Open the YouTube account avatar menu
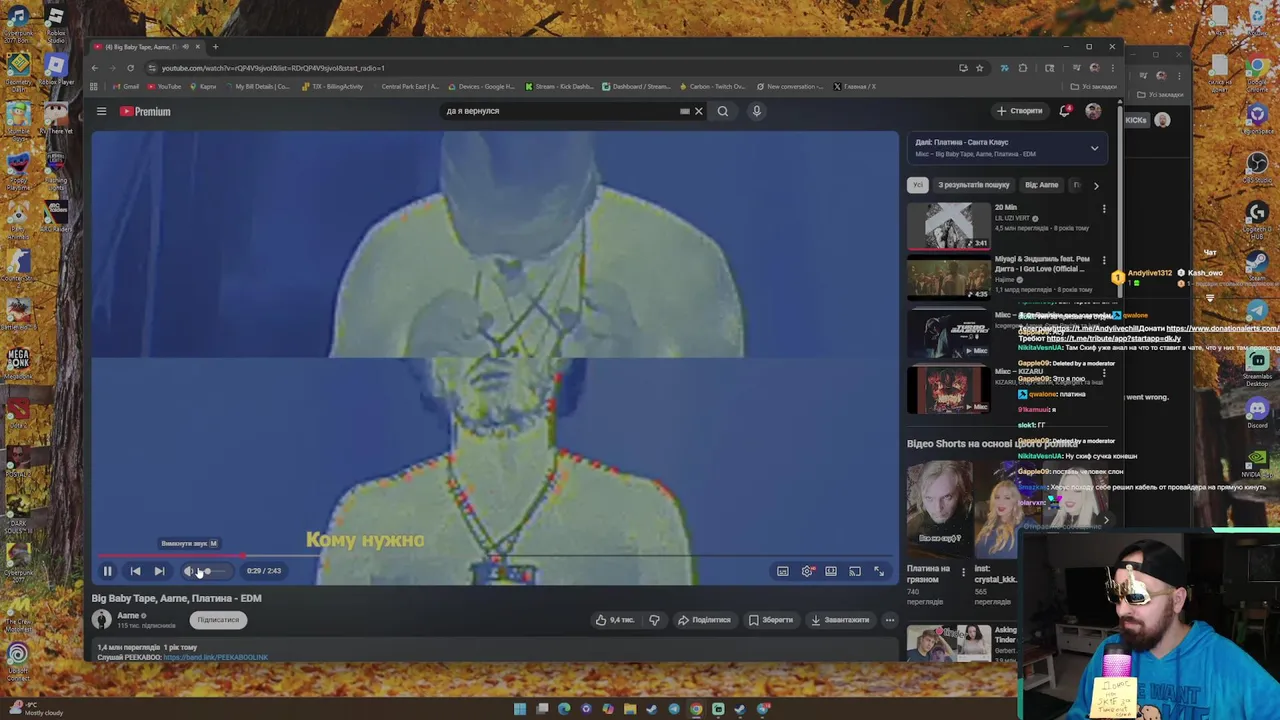The width and height of the screenshot is (1280, 720). click(1093, 111)
